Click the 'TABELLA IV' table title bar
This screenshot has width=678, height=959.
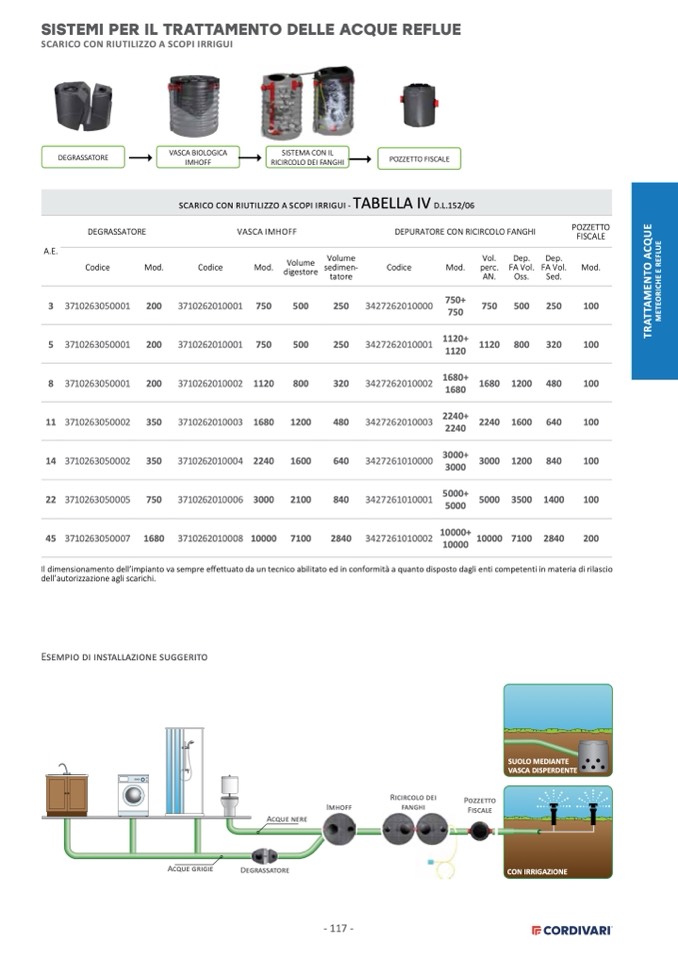point(326,203)
